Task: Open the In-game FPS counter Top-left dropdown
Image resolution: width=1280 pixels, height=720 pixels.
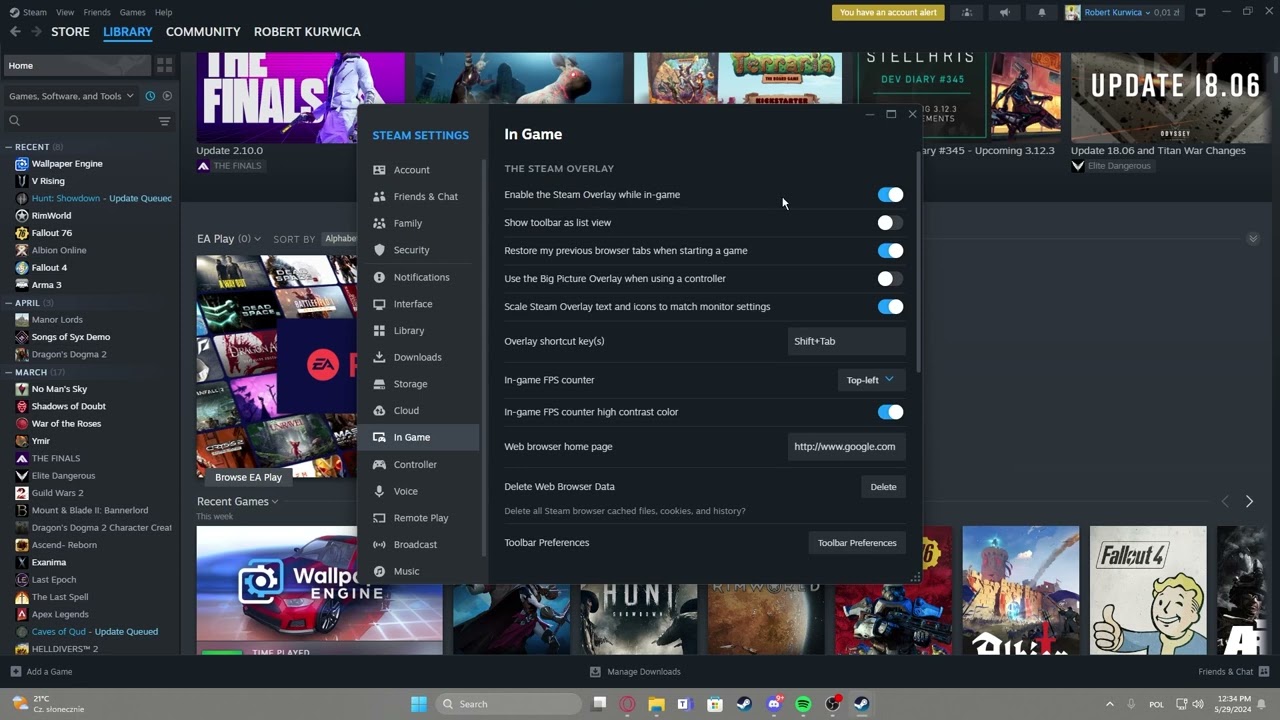Action: 870,380
